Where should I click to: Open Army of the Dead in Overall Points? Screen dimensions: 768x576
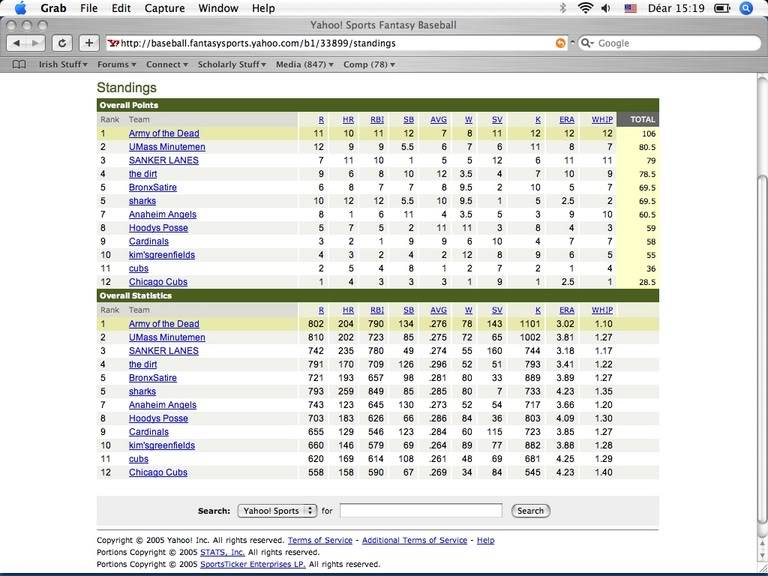164,133
